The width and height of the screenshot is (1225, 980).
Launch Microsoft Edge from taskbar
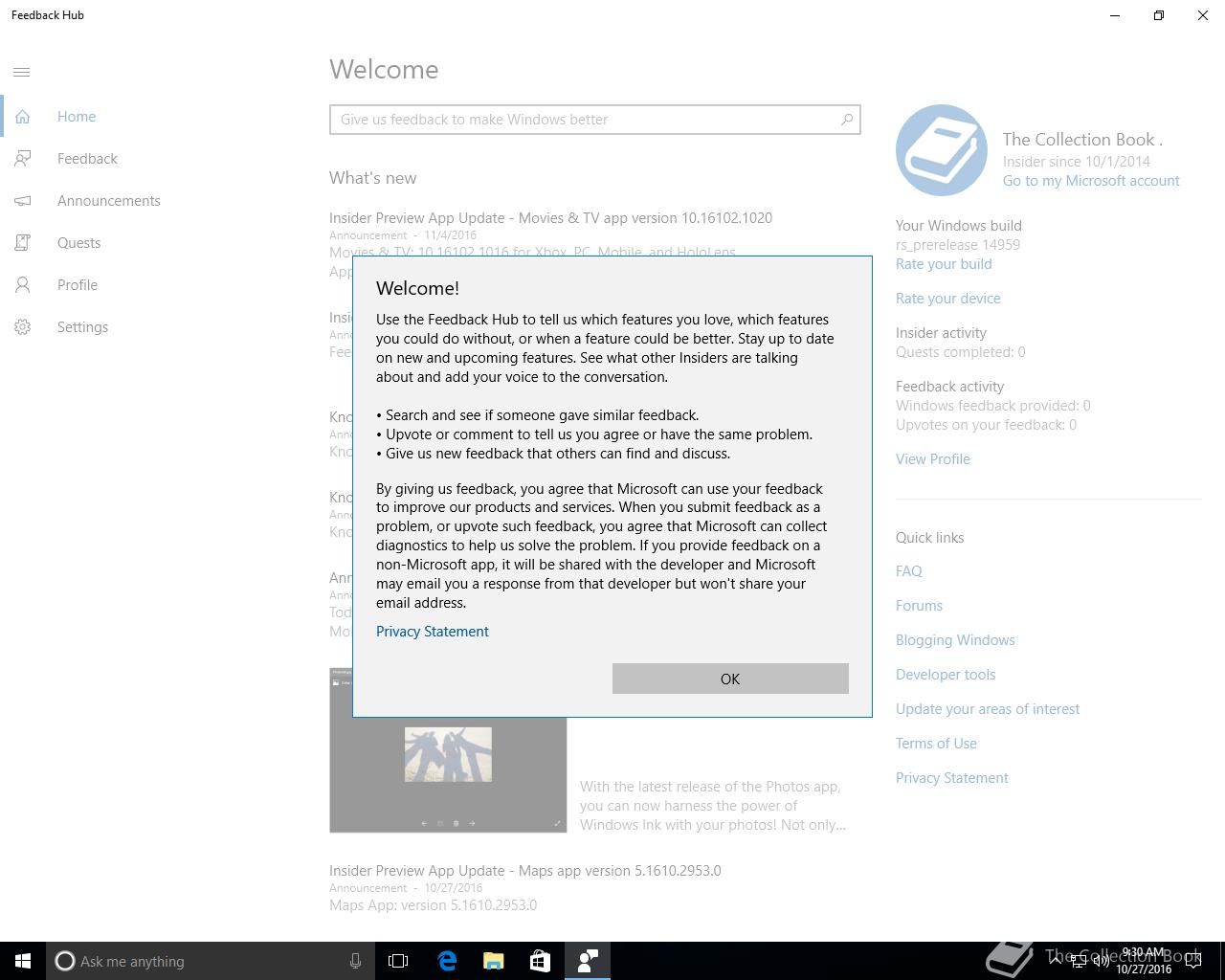pos(447,961)
